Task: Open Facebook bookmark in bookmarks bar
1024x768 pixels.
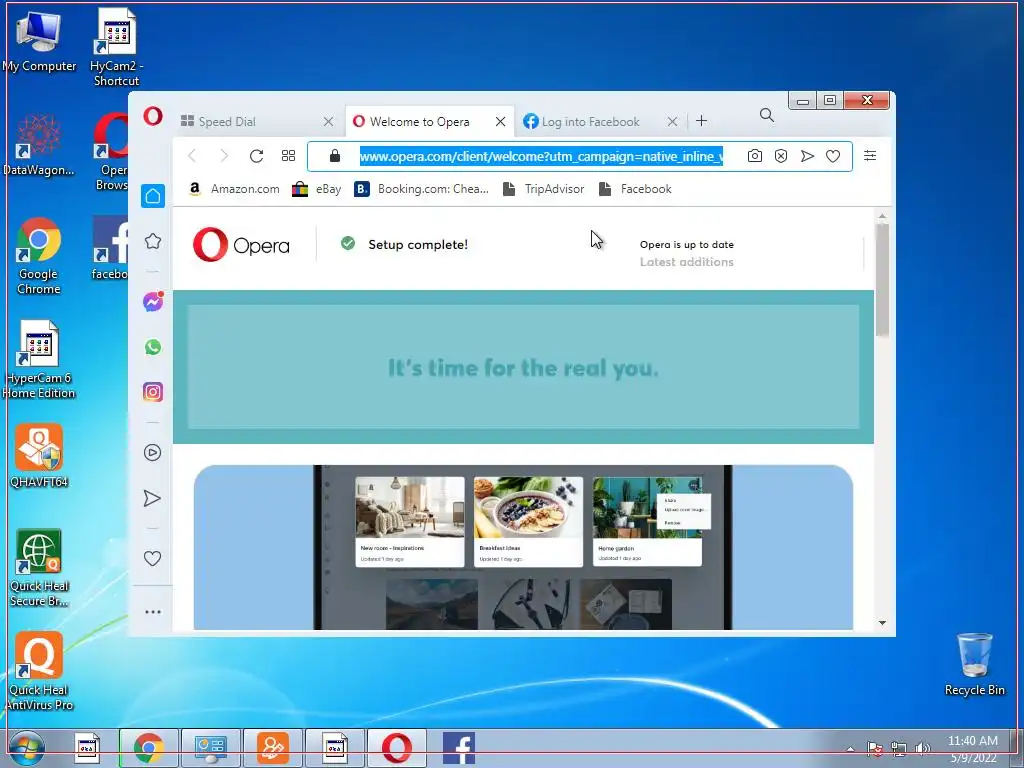Action: (x=635, y=189)
